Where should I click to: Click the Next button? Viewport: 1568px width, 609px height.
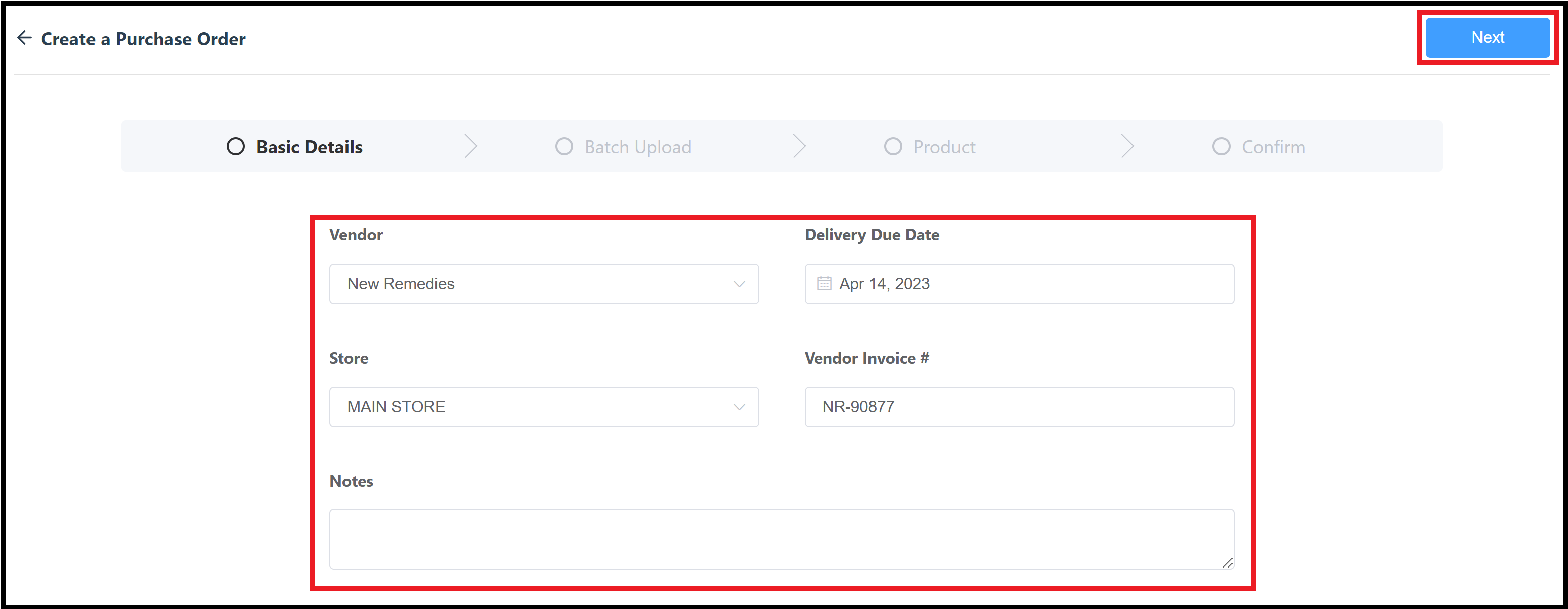pos(1487,37)
